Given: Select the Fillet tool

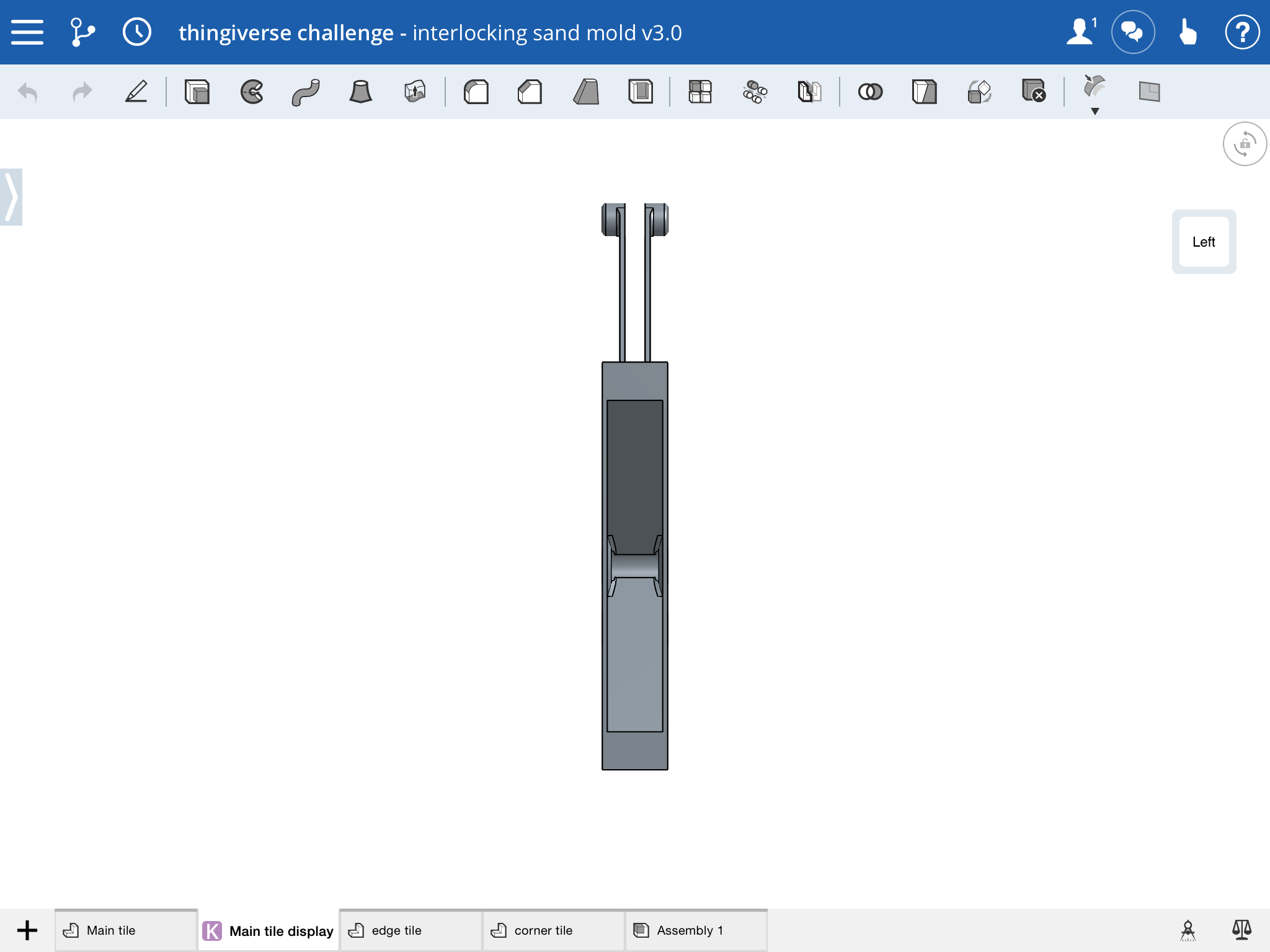Looking at the screenshot, I should (x=476, y=92).
